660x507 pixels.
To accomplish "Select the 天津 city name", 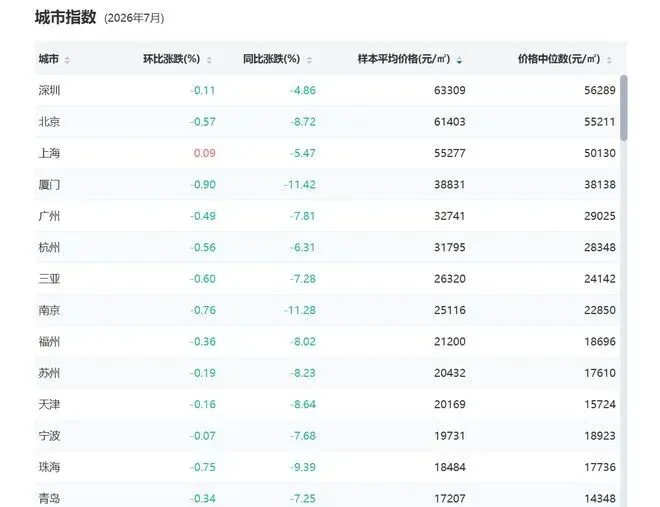I will coord(49,404).
